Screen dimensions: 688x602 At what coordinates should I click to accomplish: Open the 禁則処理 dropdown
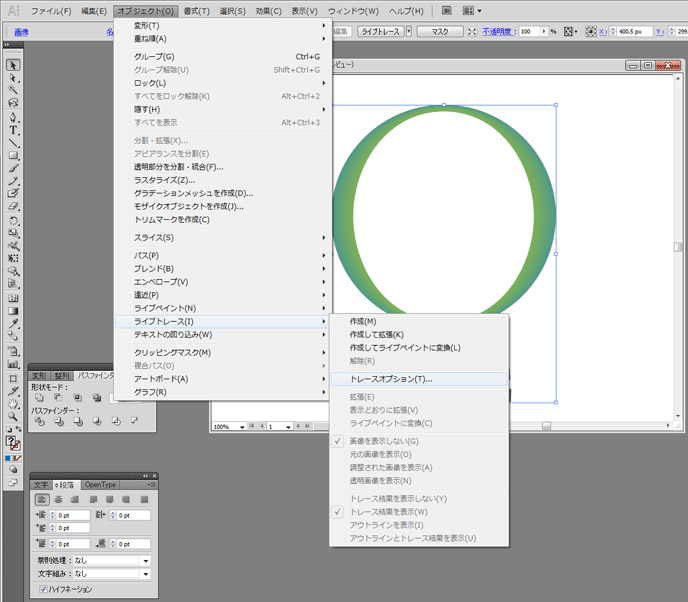(x=145, y=561)
